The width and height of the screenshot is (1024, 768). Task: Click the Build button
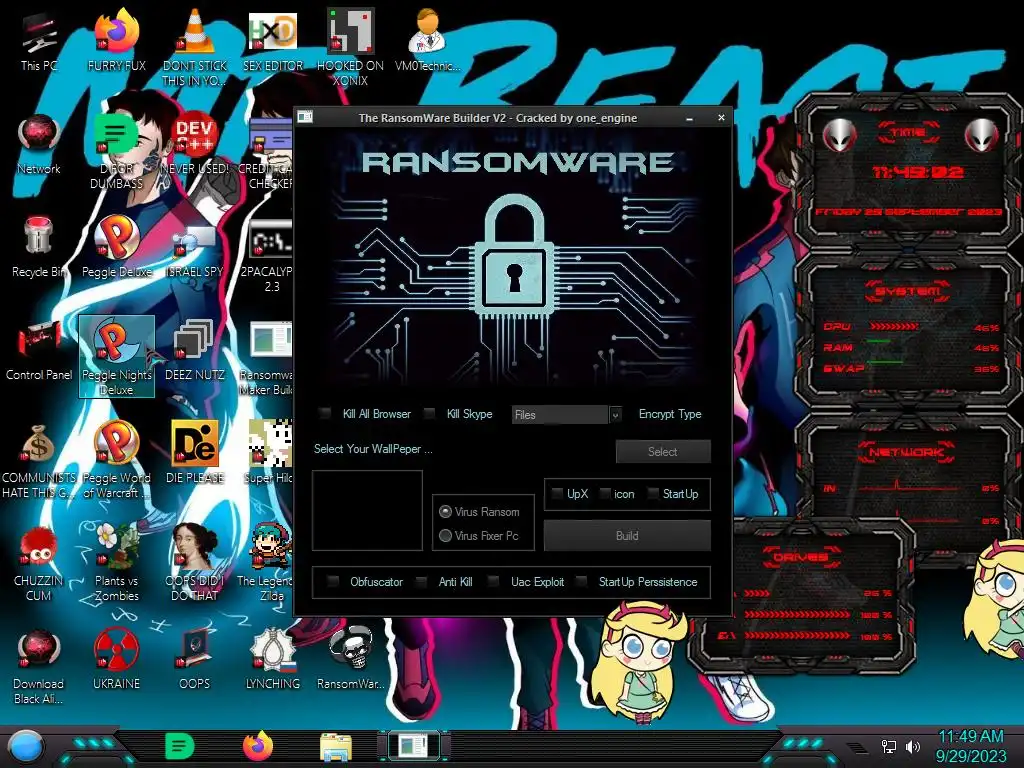(627, 536)
